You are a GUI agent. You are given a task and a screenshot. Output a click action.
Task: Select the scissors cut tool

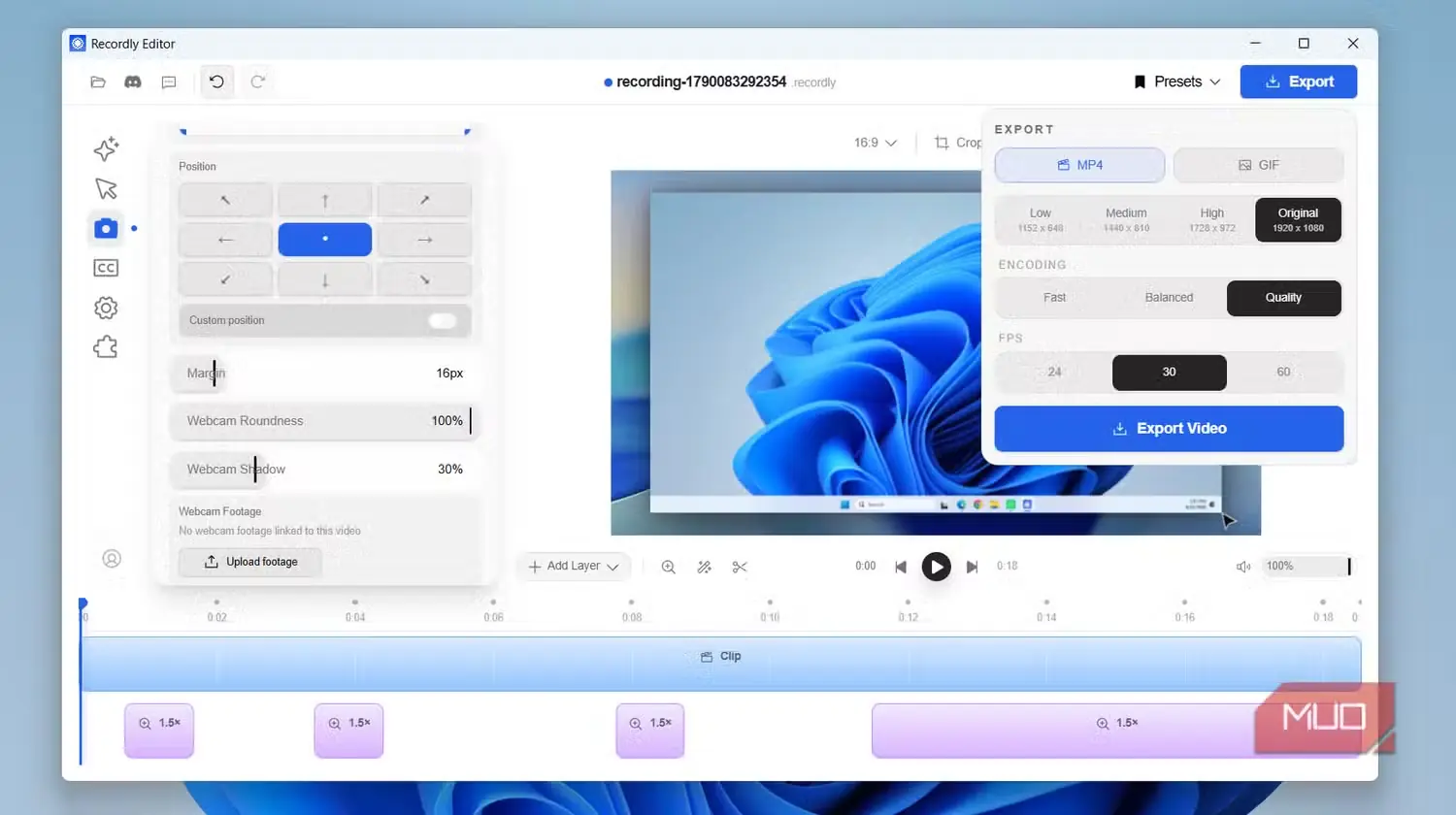740,567
